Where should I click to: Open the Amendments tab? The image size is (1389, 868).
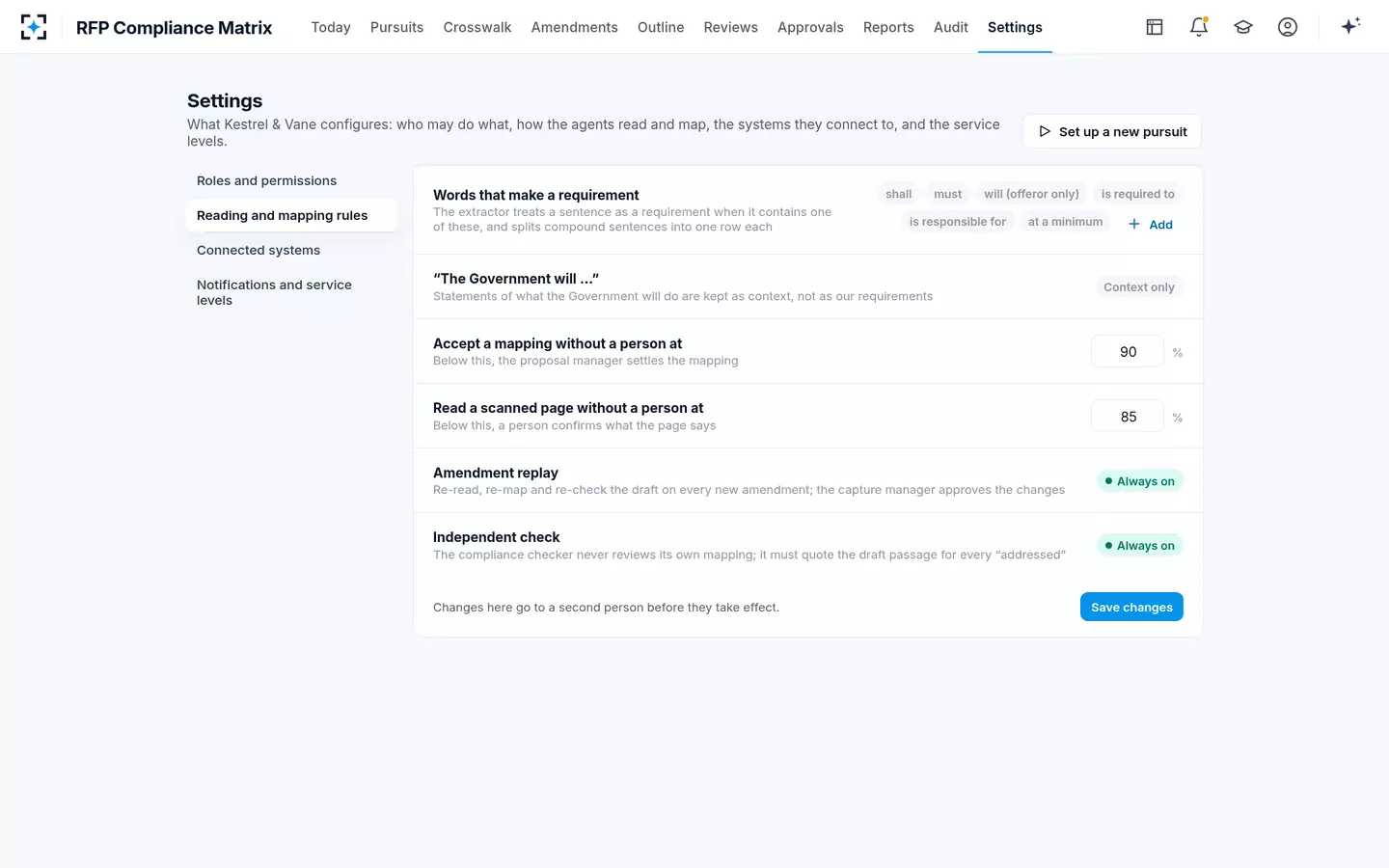pyautogui.click(x=575, y=27)
